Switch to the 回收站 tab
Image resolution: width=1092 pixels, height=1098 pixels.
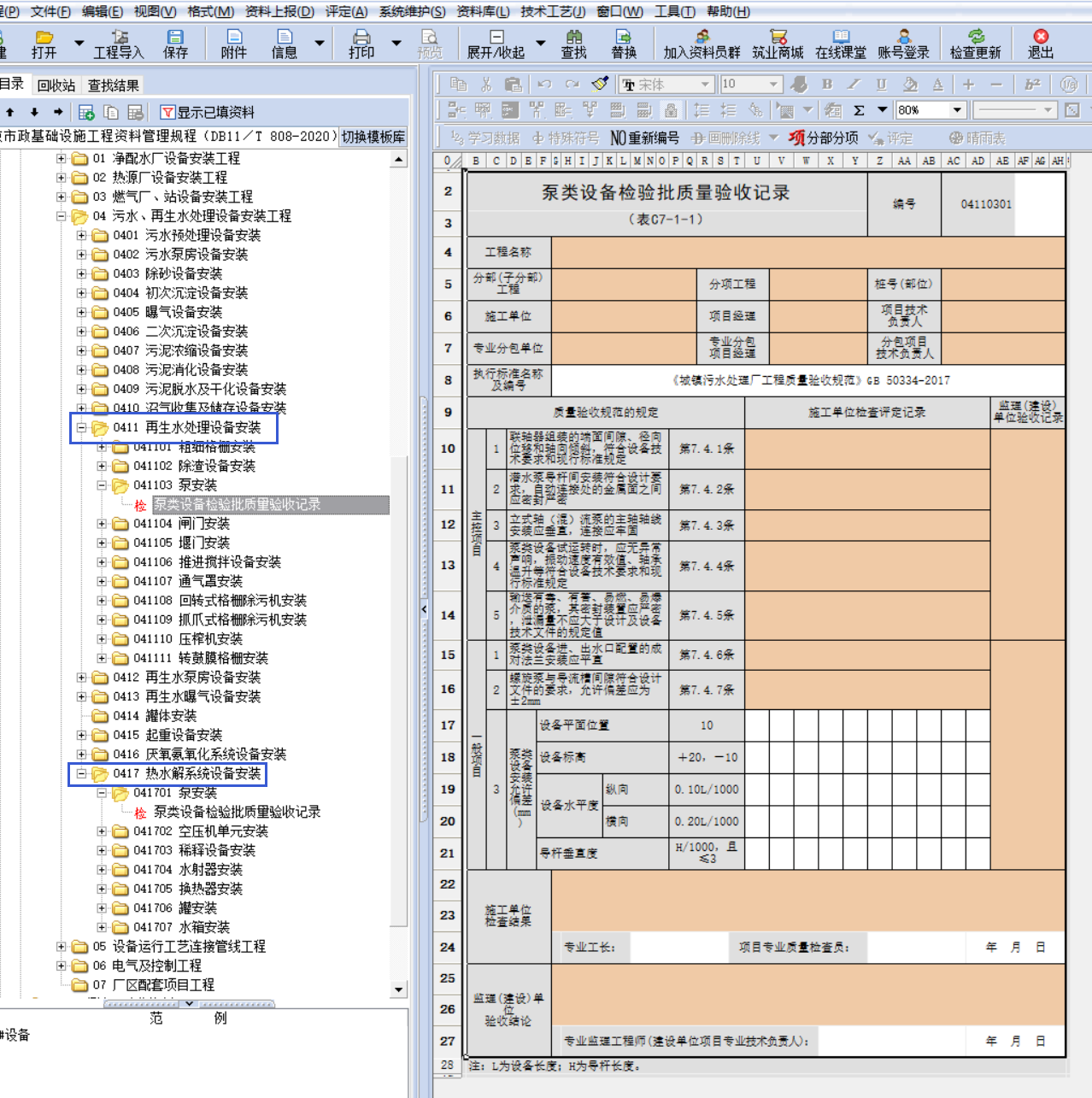(56, 85)
